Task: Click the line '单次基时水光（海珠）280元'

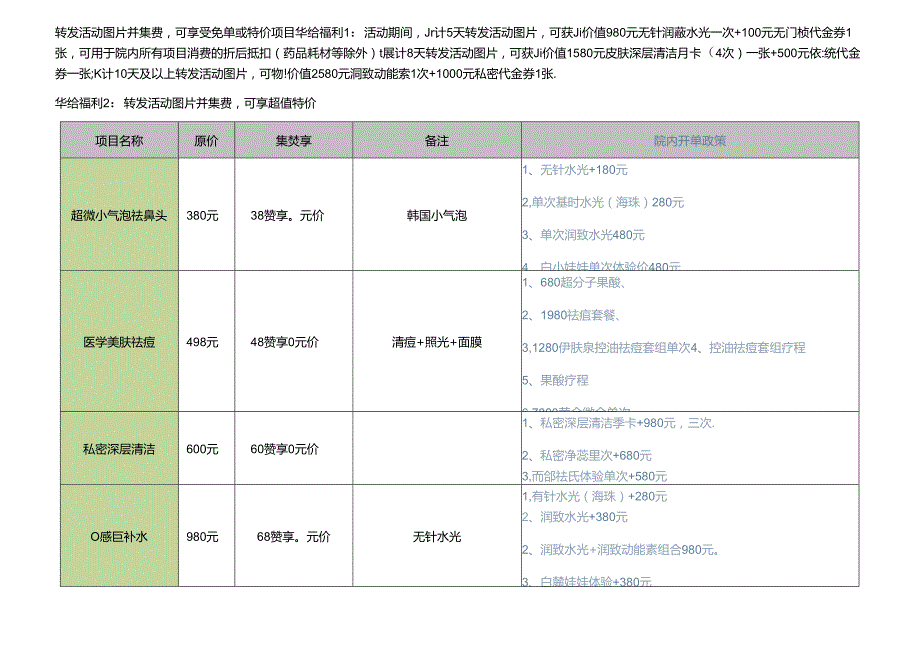Action: [x=608, y=202]
